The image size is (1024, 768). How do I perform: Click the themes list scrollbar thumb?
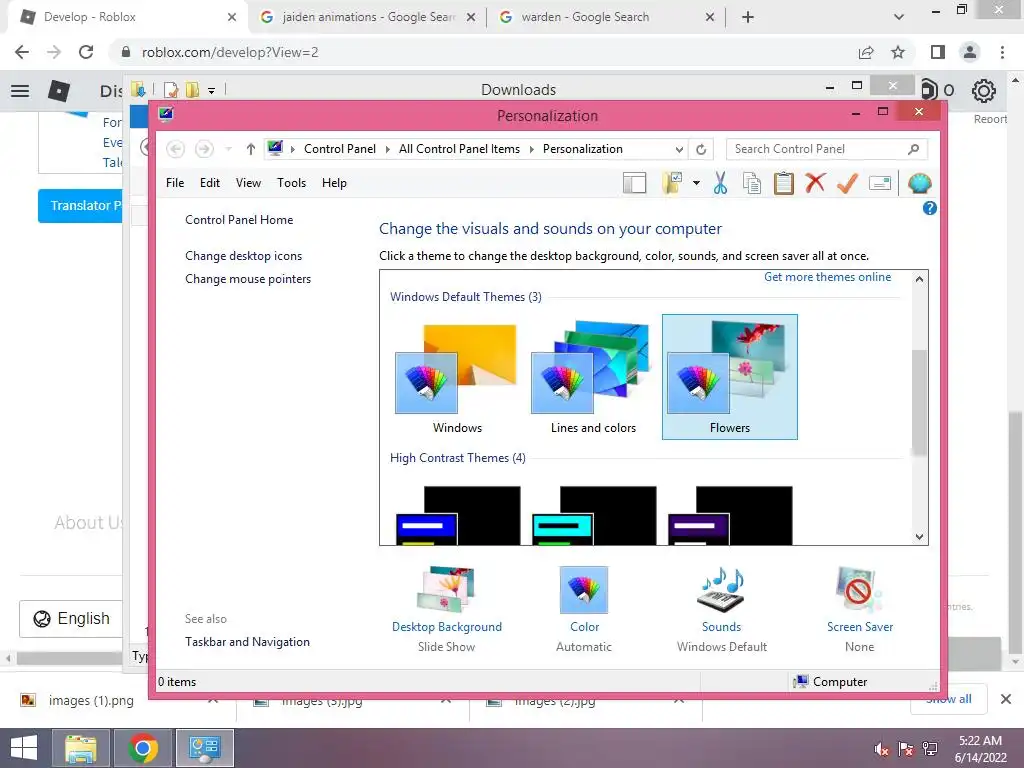click(x=919, y=402)
